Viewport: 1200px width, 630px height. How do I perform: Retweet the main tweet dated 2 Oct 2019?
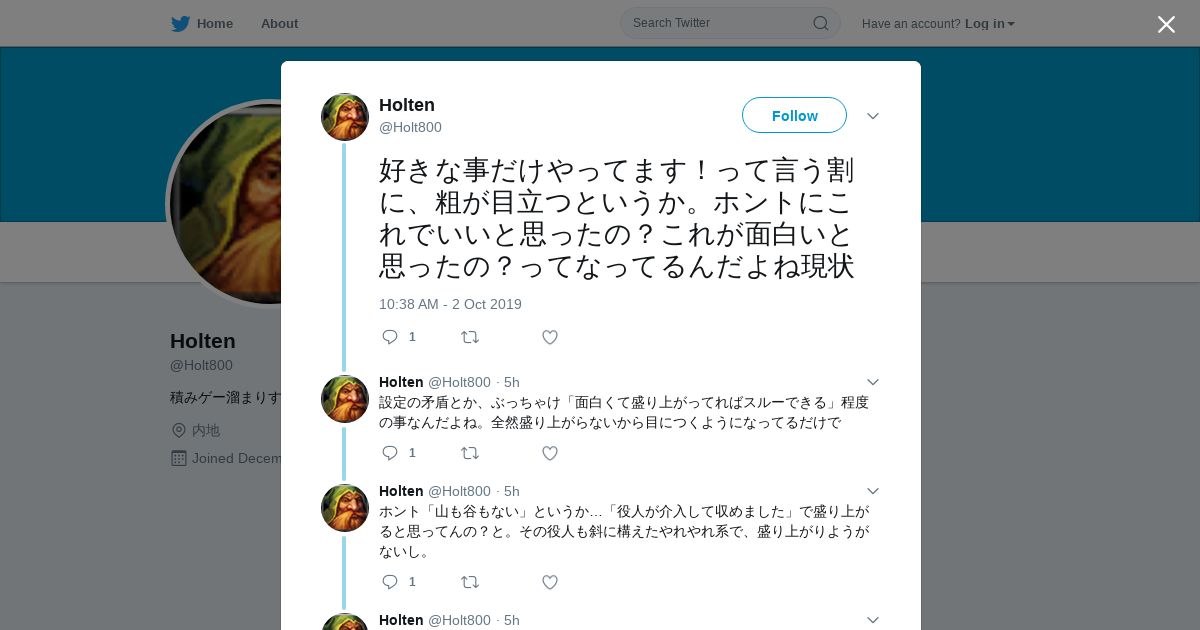tap(469, 337)
